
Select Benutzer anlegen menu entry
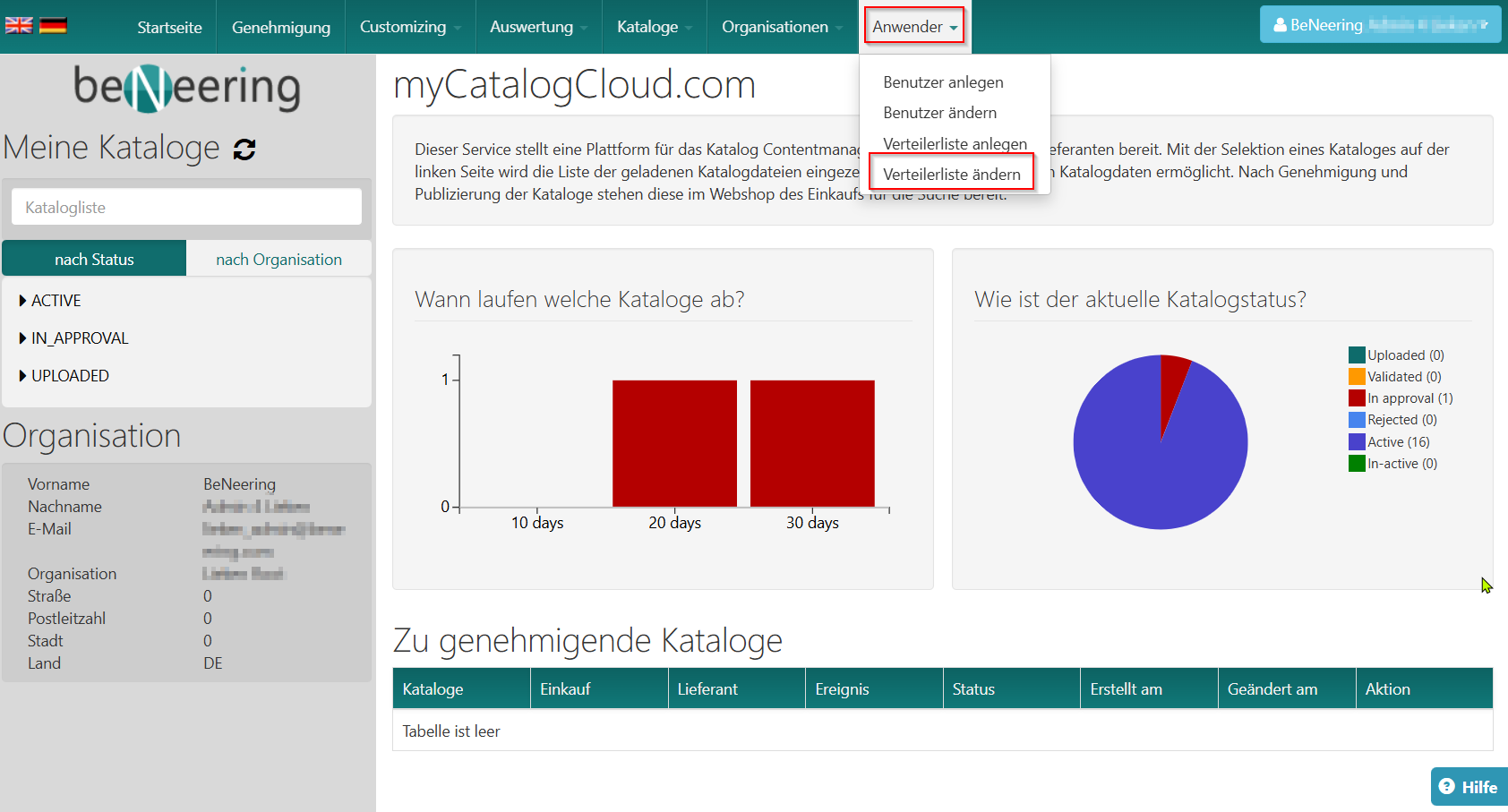(943, 82)
